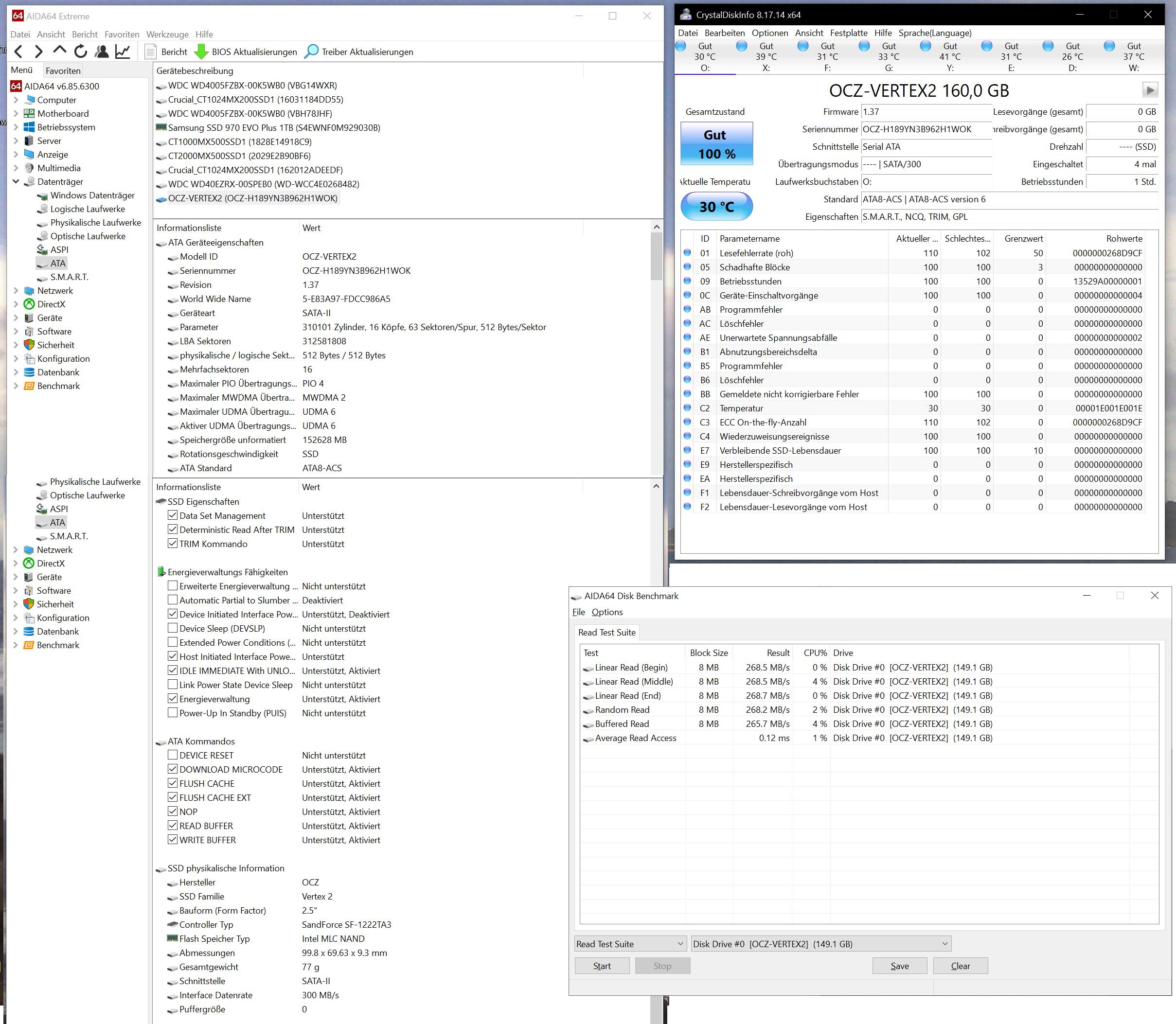Open Treiber Aktualisierungen search
This screenshot has width=1176, height=1024.
click(359, 52)
